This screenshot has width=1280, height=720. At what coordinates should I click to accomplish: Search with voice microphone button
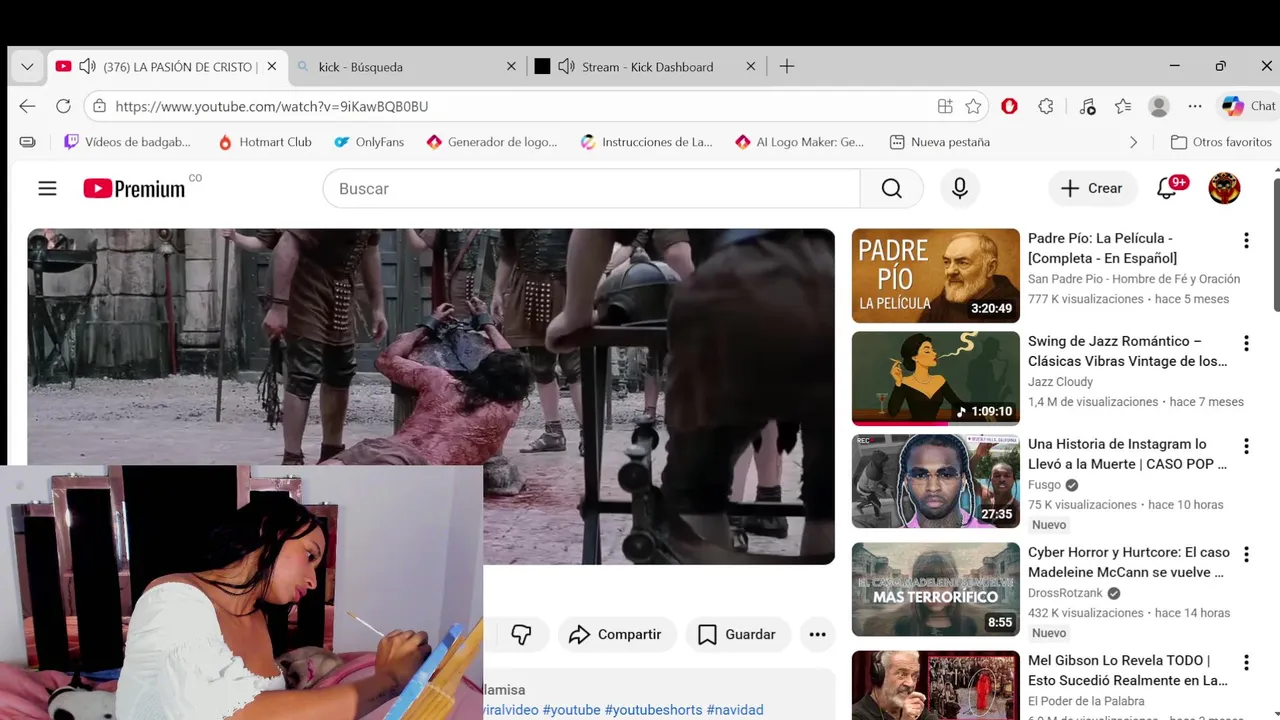(x=960, y=188)
